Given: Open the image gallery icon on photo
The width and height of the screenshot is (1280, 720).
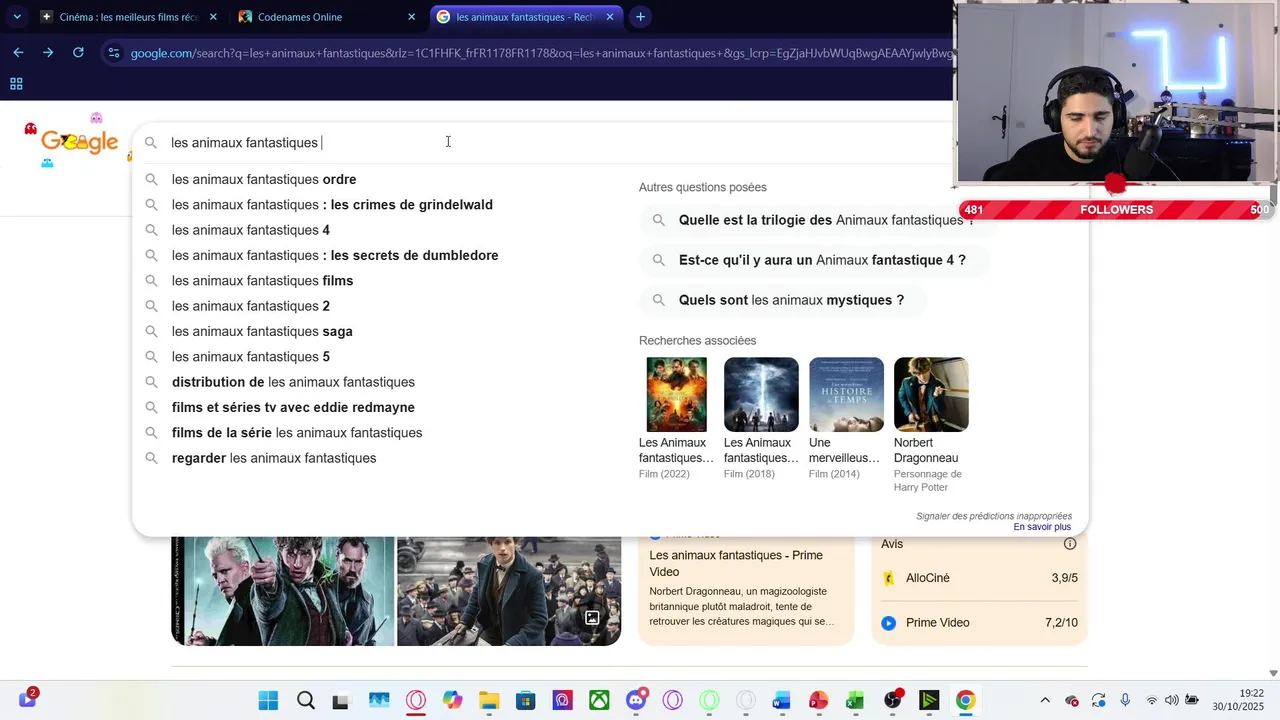Looking at the screenshot, I should [592, 618].
